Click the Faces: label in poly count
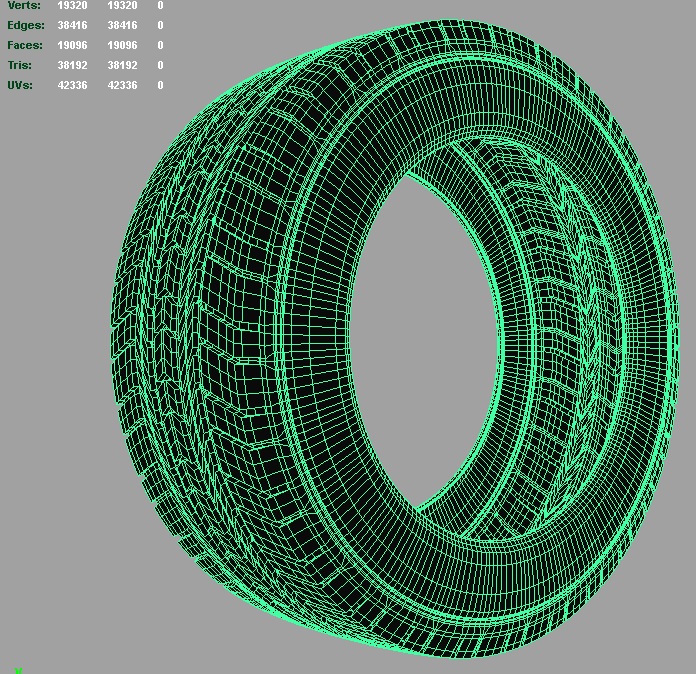This screenshot has height=674, width=696. click(x=25, y=45)
